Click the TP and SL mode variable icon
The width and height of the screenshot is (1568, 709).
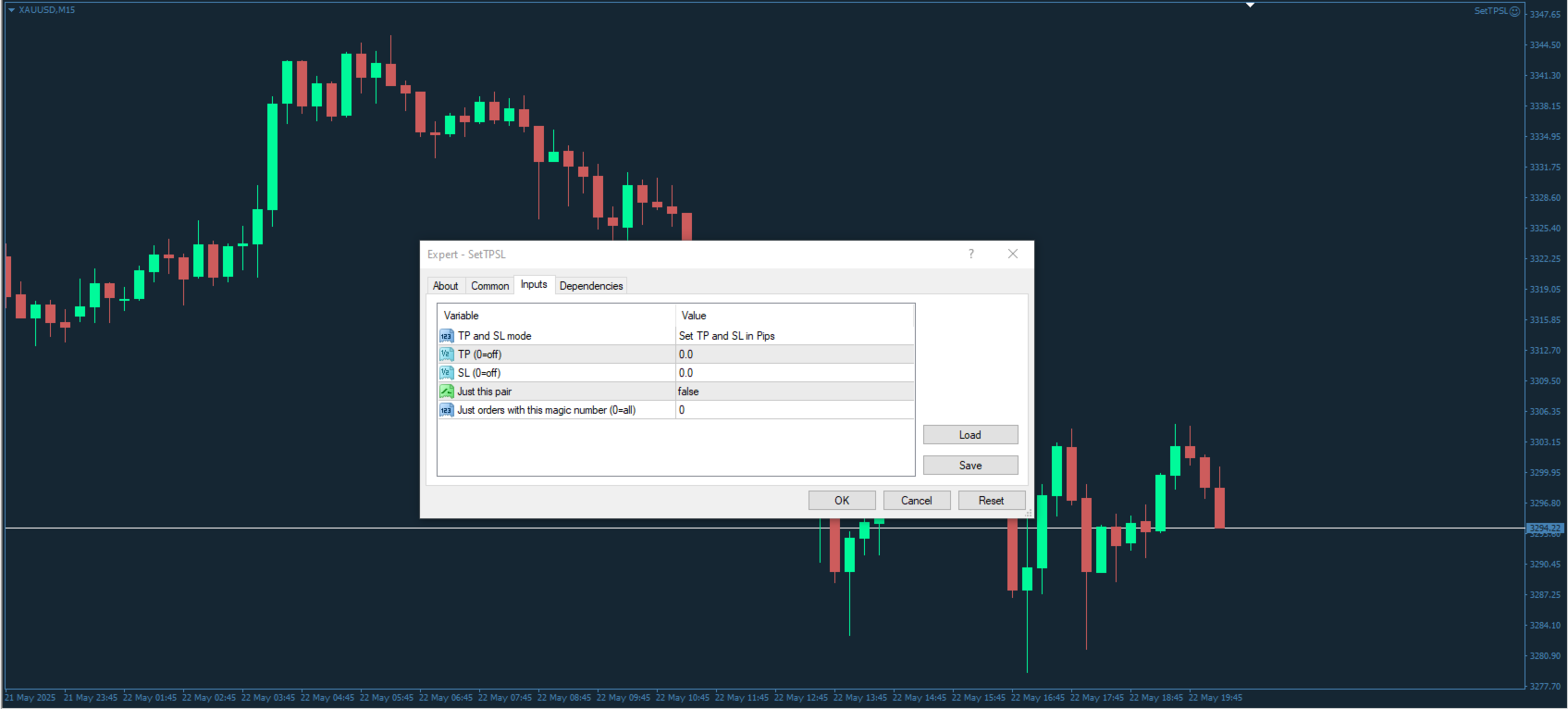pos(447,336)
